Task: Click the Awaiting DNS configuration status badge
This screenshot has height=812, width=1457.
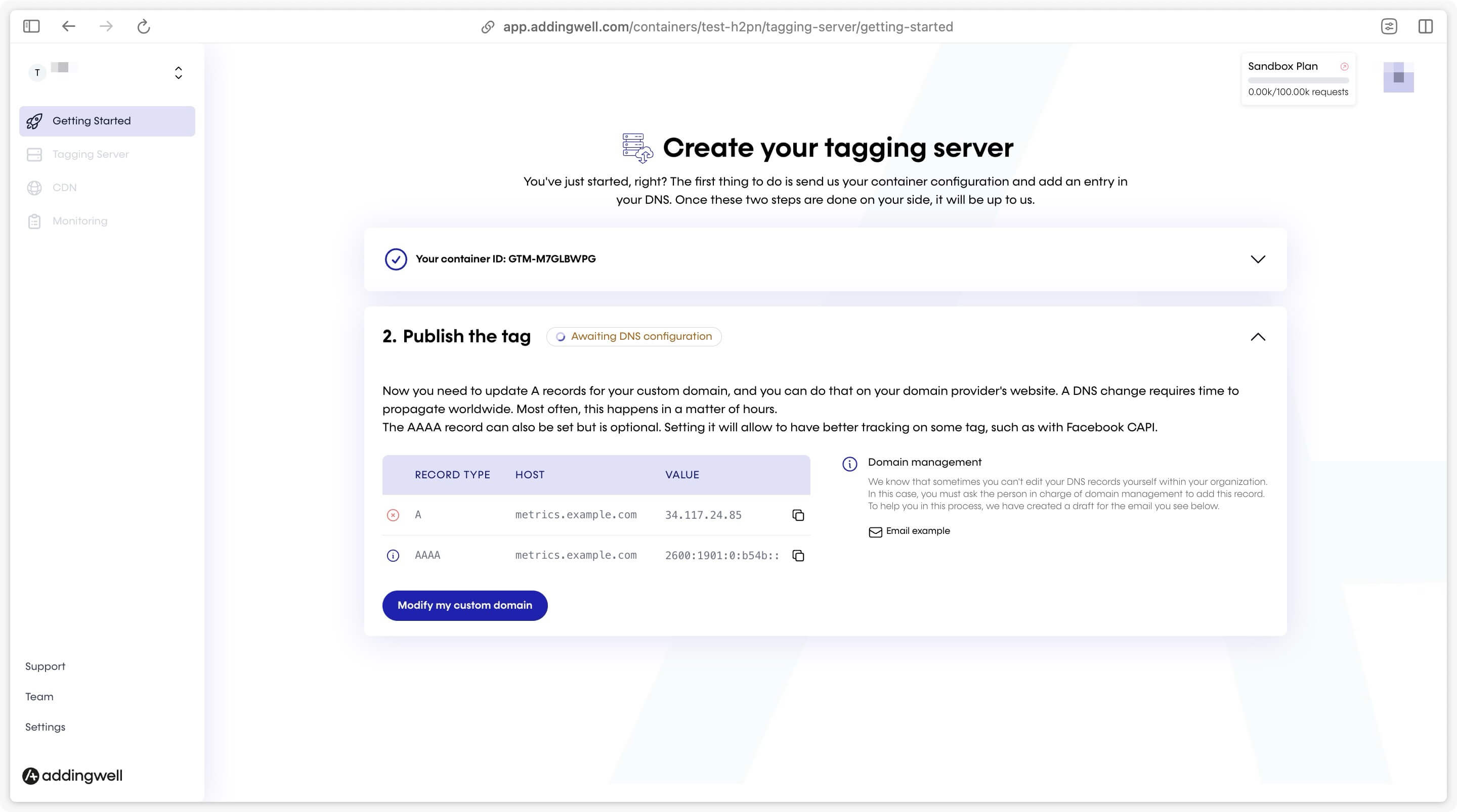Action: tap(634, 336)
